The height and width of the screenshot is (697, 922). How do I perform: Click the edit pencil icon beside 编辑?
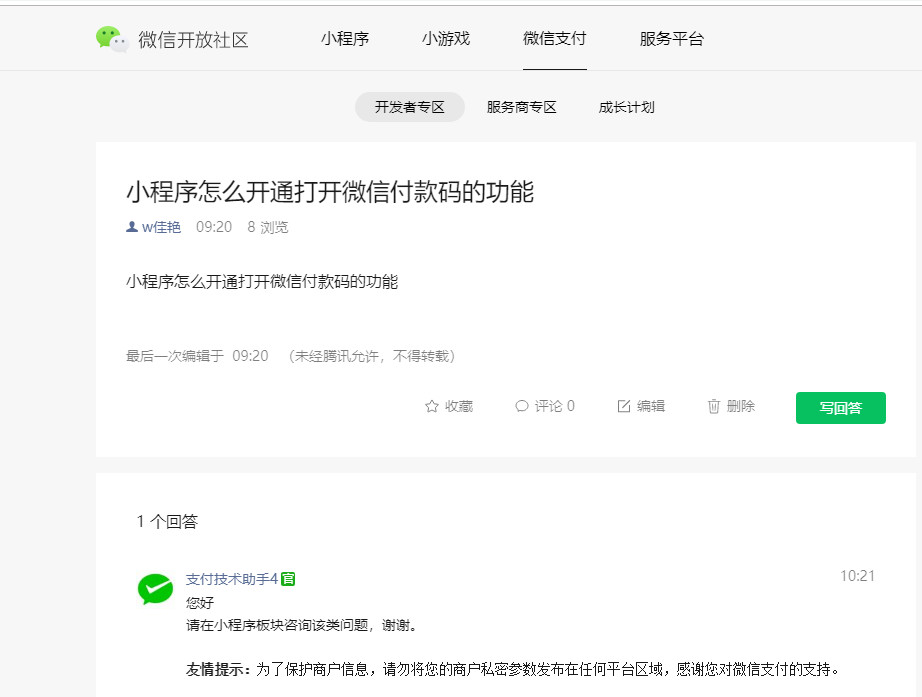pyautogui.click(x=624, y=406)
